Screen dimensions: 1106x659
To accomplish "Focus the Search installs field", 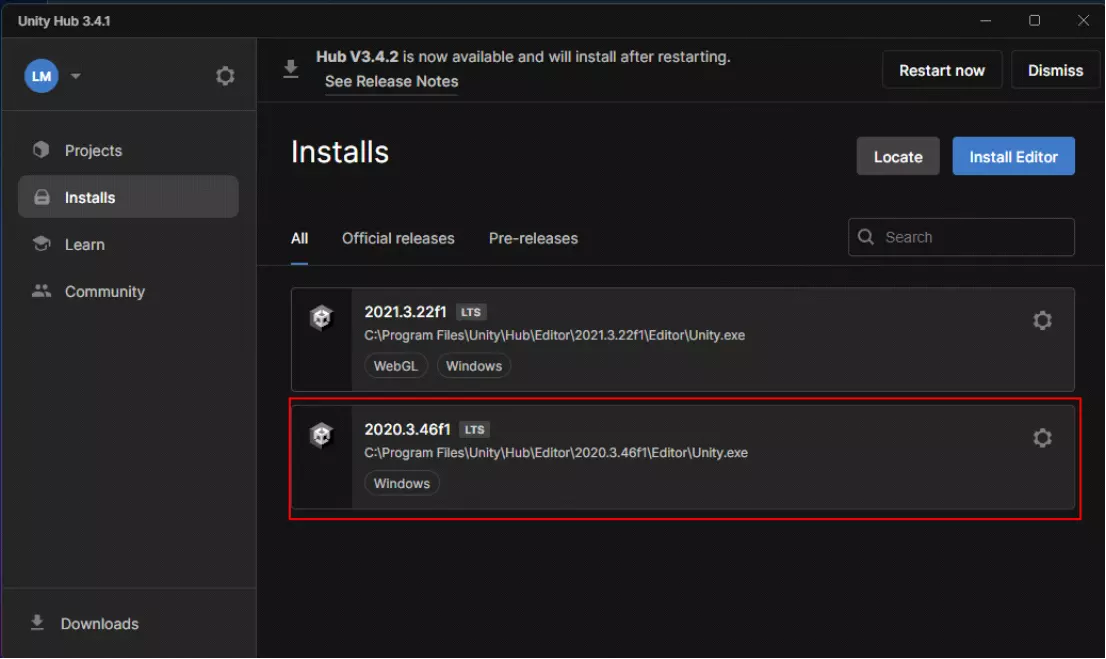I will tap(961, 237).
